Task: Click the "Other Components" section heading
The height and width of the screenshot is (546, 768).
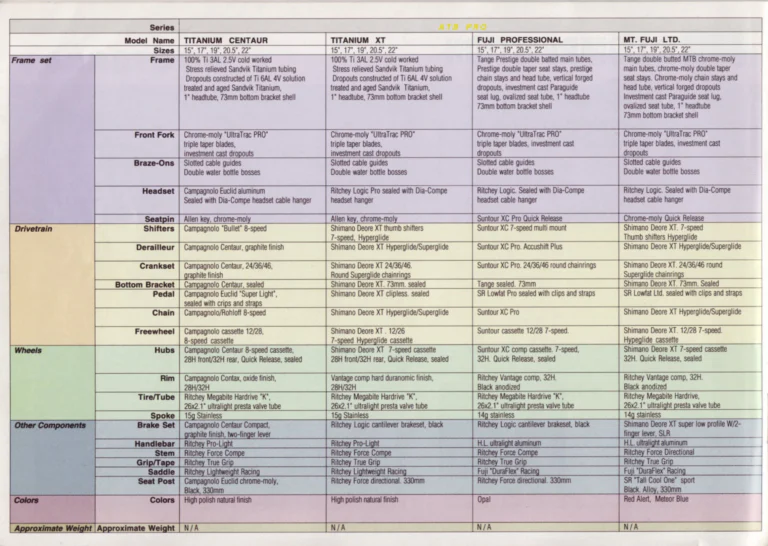Action: click(50, 425)
